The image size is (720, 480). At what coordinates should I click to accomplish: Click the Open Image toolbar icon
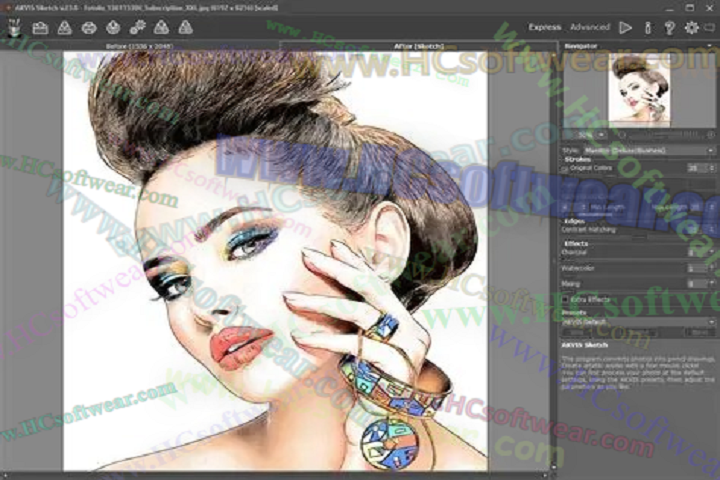[x=40, y=28]
